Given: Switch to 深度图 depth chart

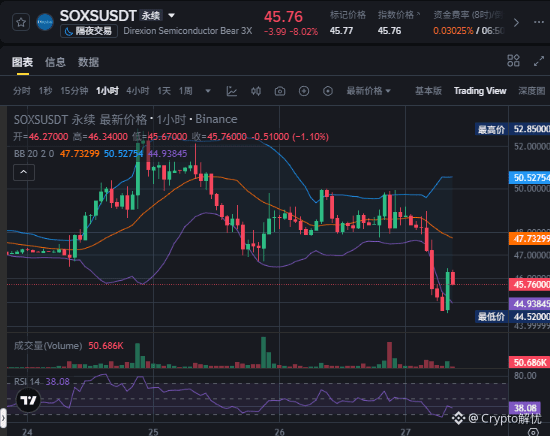Looking at the screenshot, I should pos(532,91).
